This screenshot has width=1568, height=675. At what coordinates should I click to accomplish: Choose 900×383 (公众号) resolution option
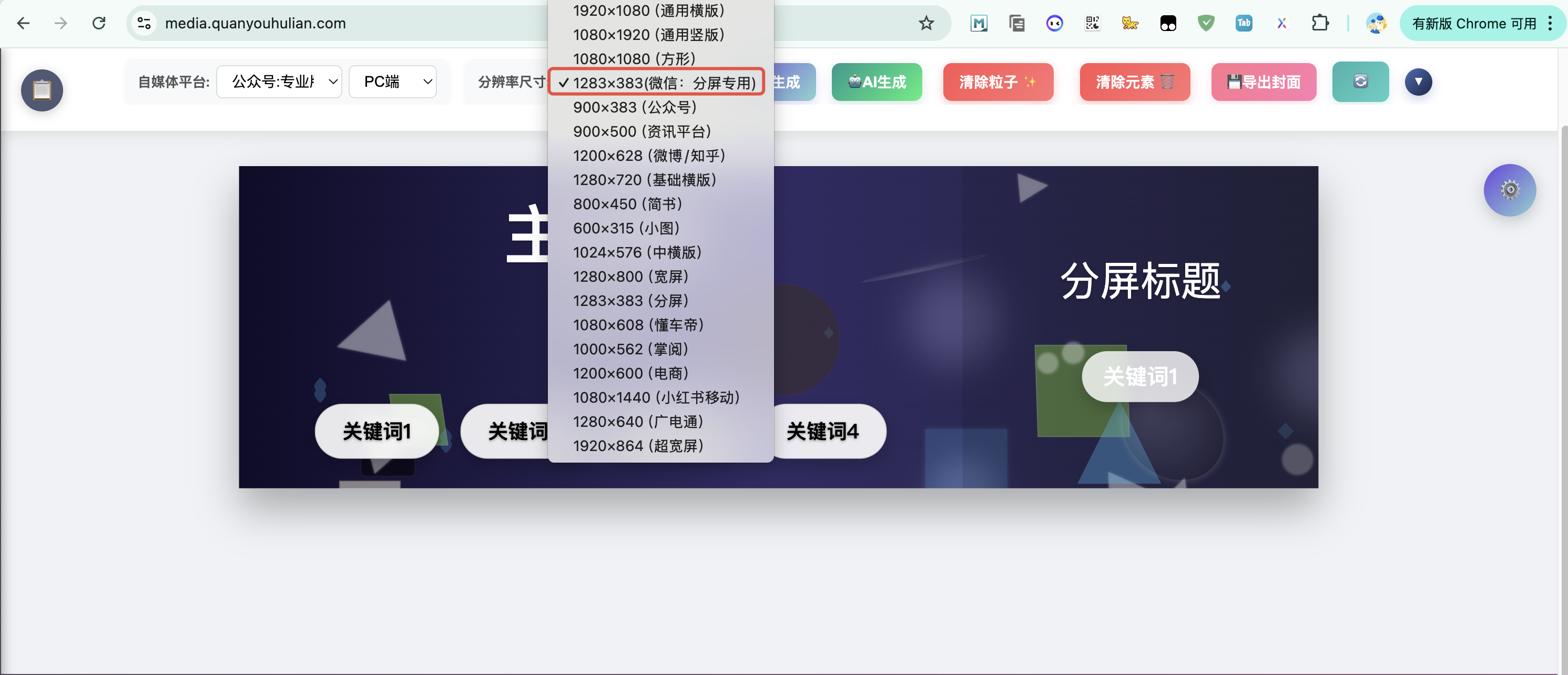(x=634, y=107)
